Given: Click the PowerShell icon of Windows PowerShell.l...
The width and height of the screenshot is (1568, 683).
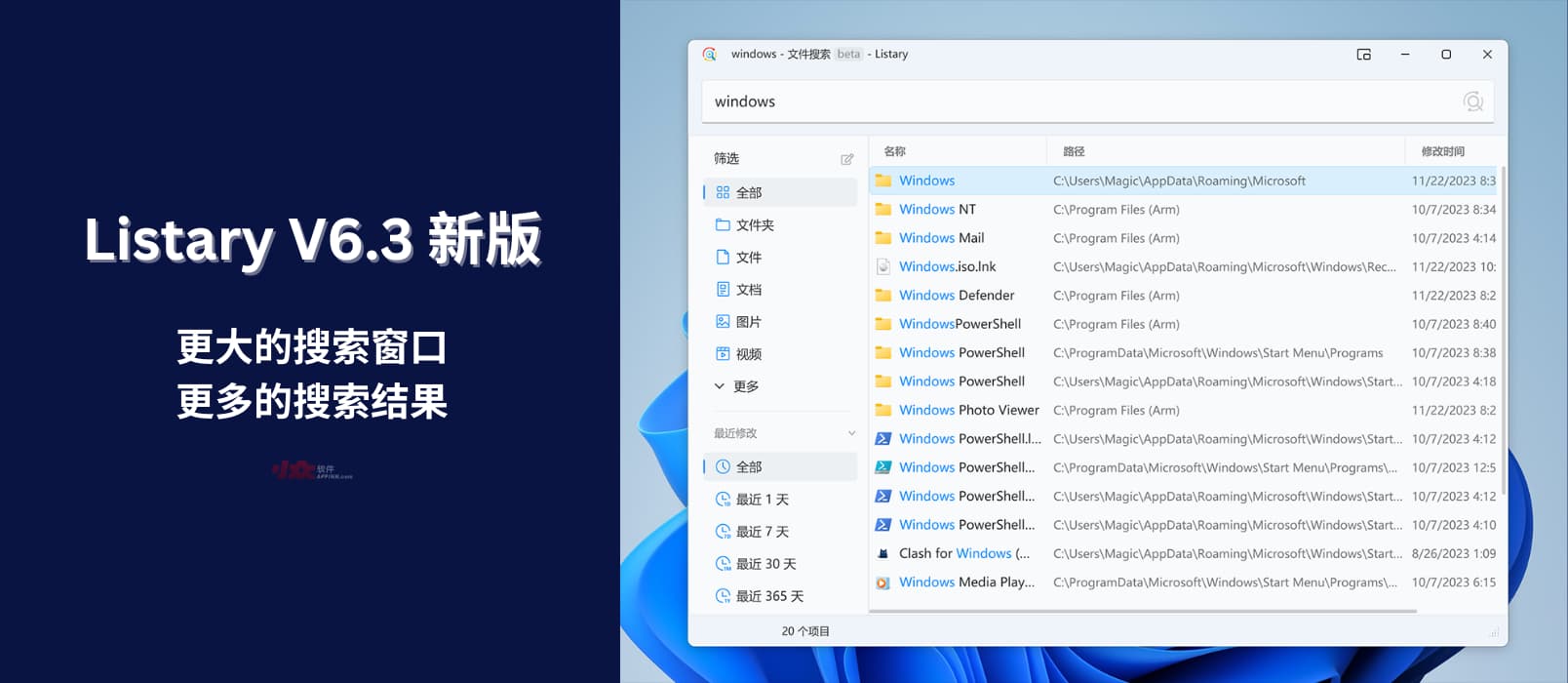Looking at the screenshot, I should pos(883,439).
